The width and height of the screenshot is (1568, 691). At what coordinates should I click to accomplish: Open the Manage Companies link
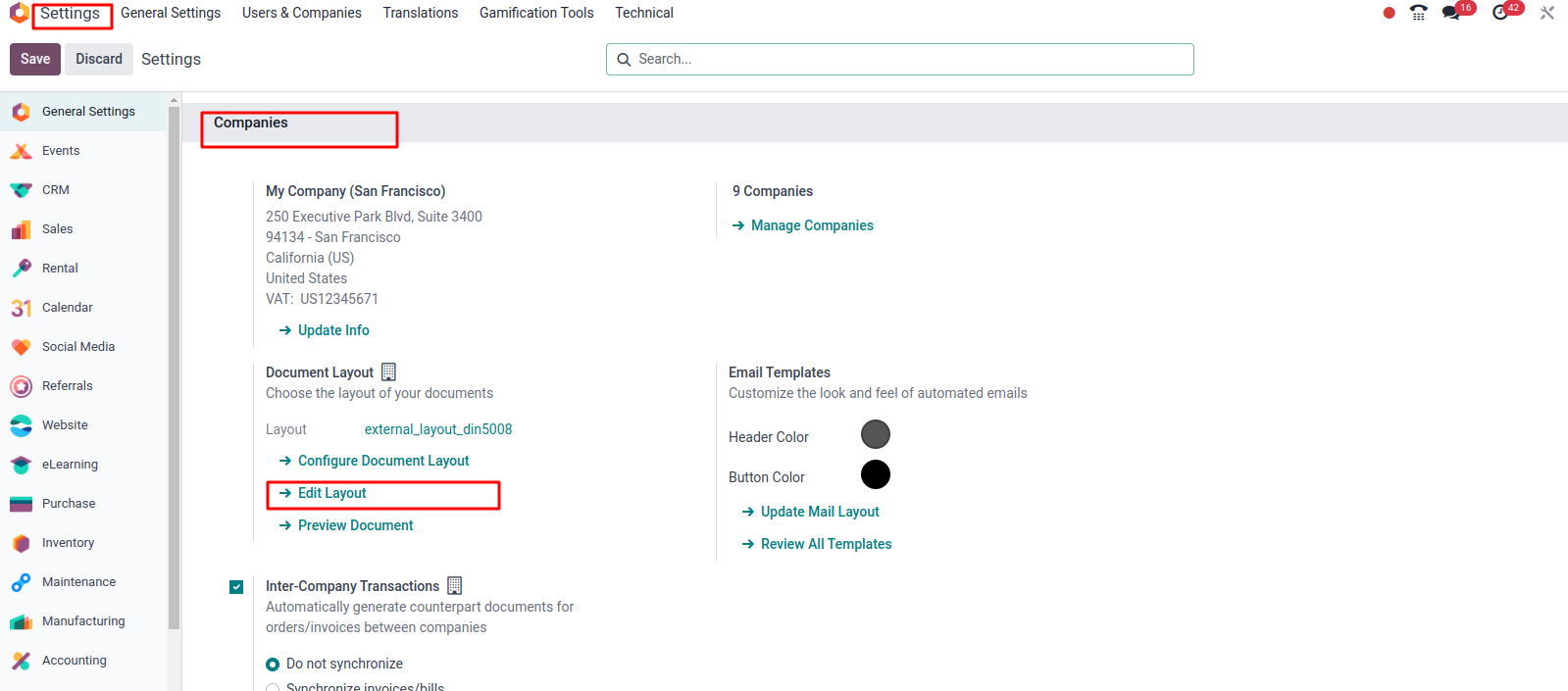tap(803, 225)
